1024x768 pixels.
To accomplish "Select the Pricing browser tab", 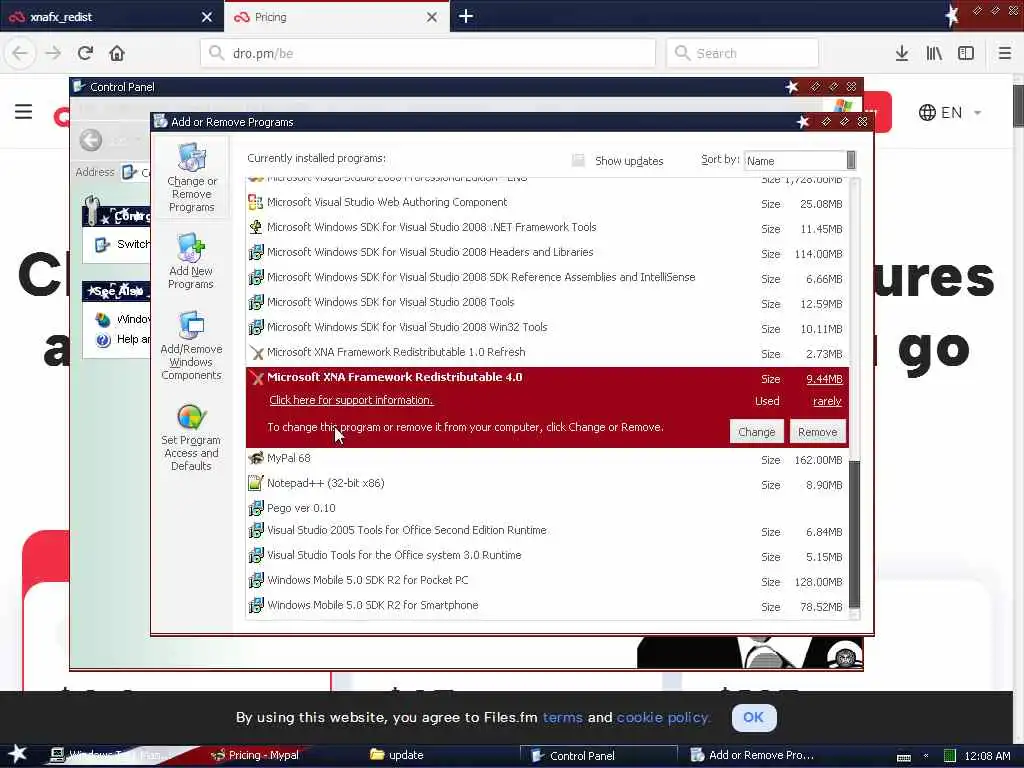I will coord(336,17).
